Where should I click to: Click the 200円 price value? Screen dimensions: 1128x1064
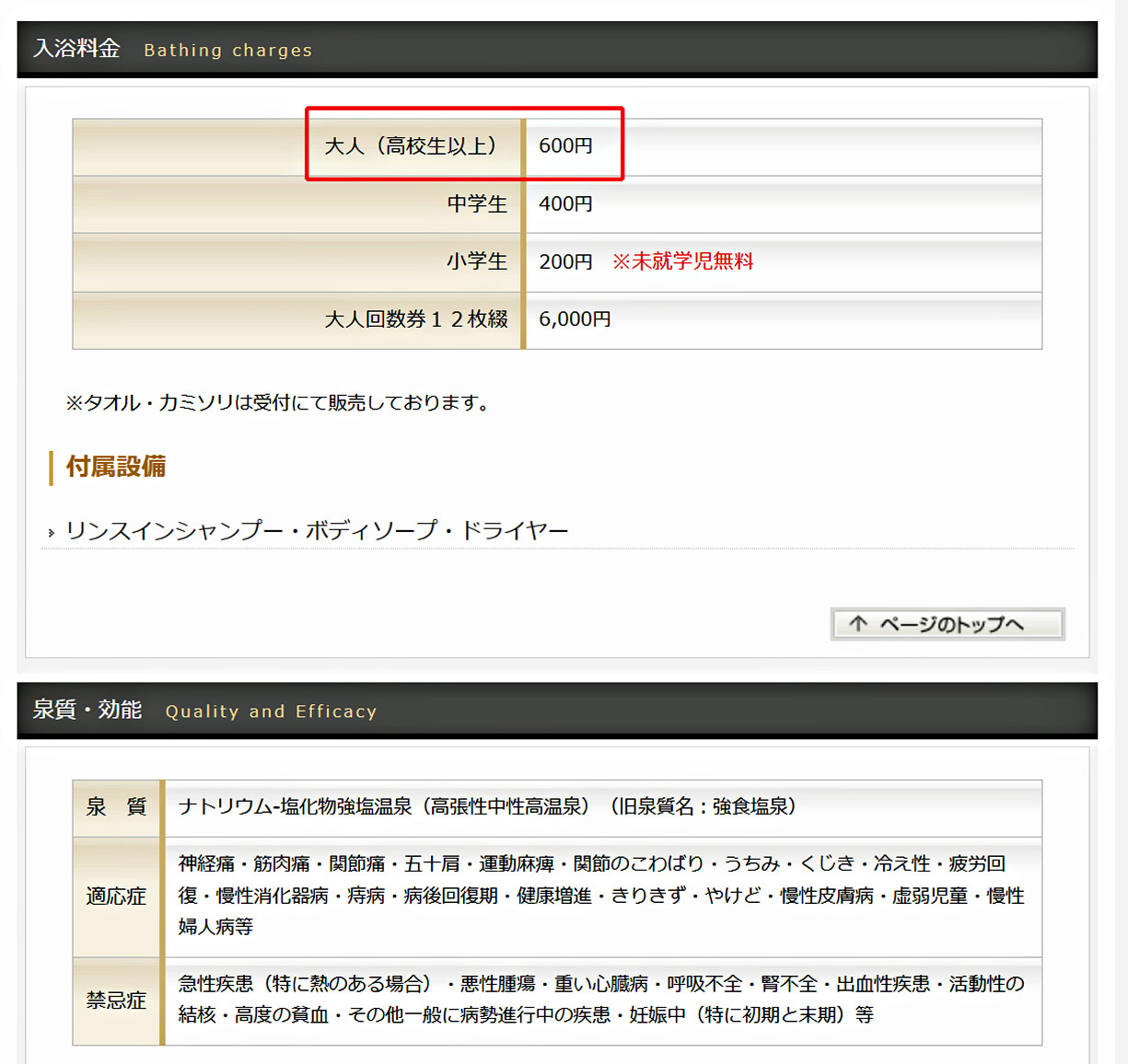click(565, 261)
